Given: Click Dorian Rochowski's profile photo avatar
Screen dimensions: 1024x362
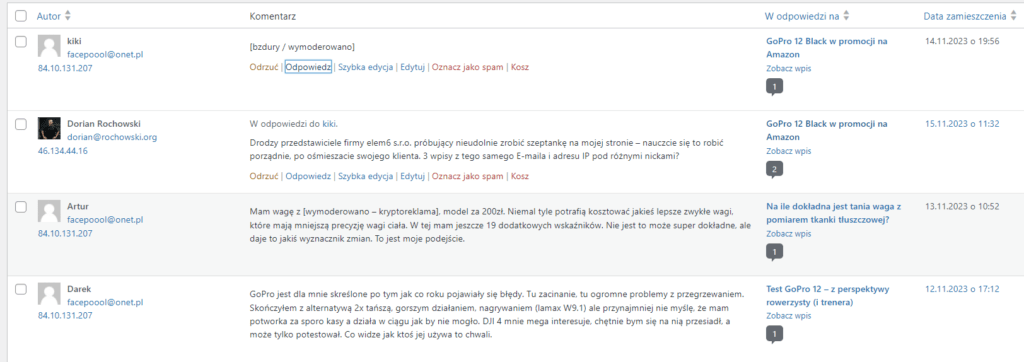Looking at the screenshot, I should (x=50, y=129).
